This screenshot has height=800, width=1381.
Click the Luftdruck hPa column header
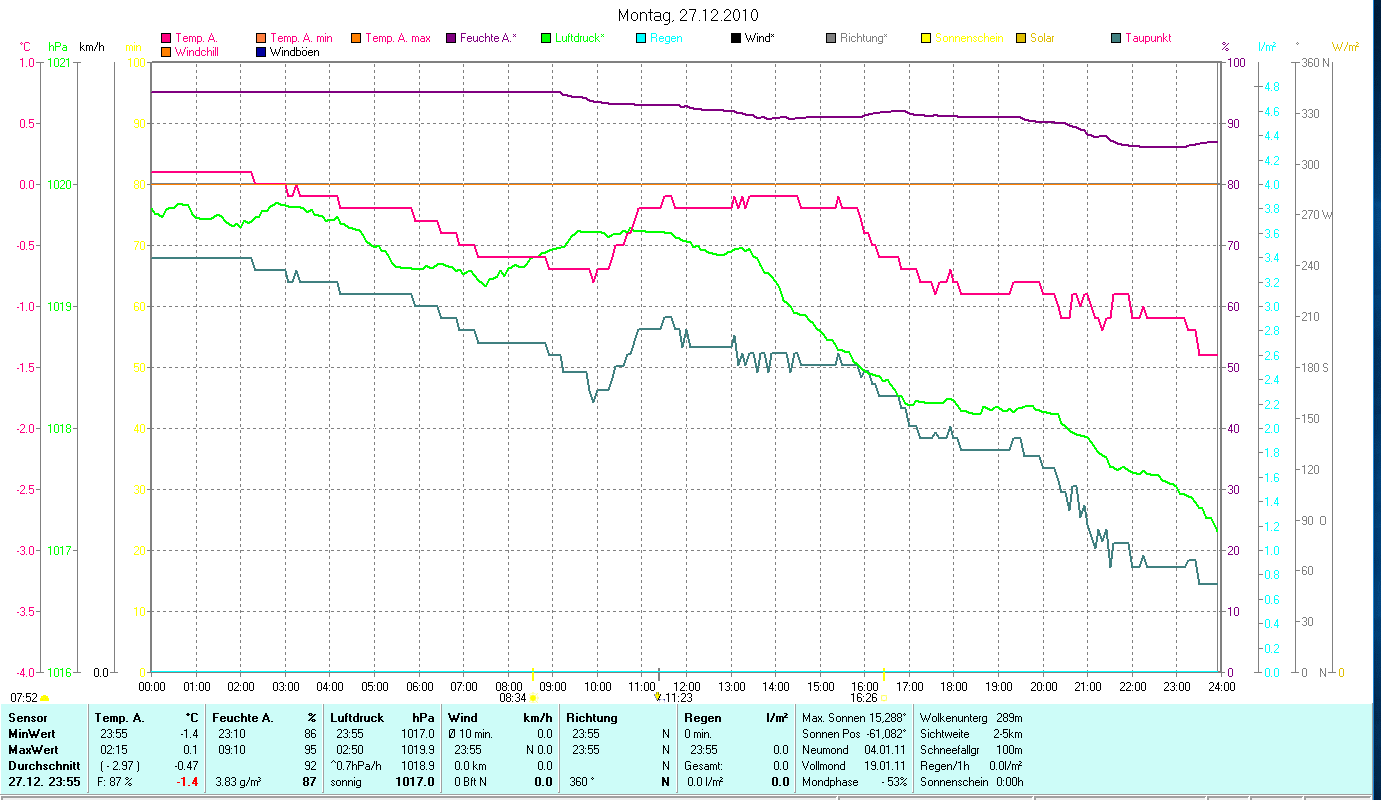[x=384, y=718]
